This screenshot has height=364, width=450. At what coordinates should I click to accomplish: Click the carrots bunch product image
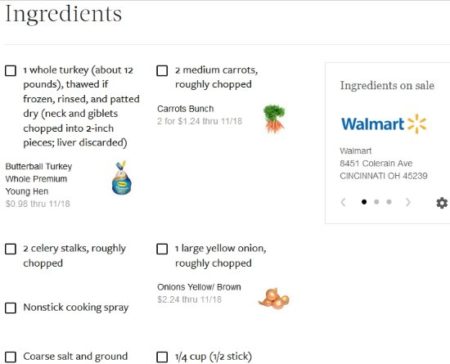coord(274,119)
